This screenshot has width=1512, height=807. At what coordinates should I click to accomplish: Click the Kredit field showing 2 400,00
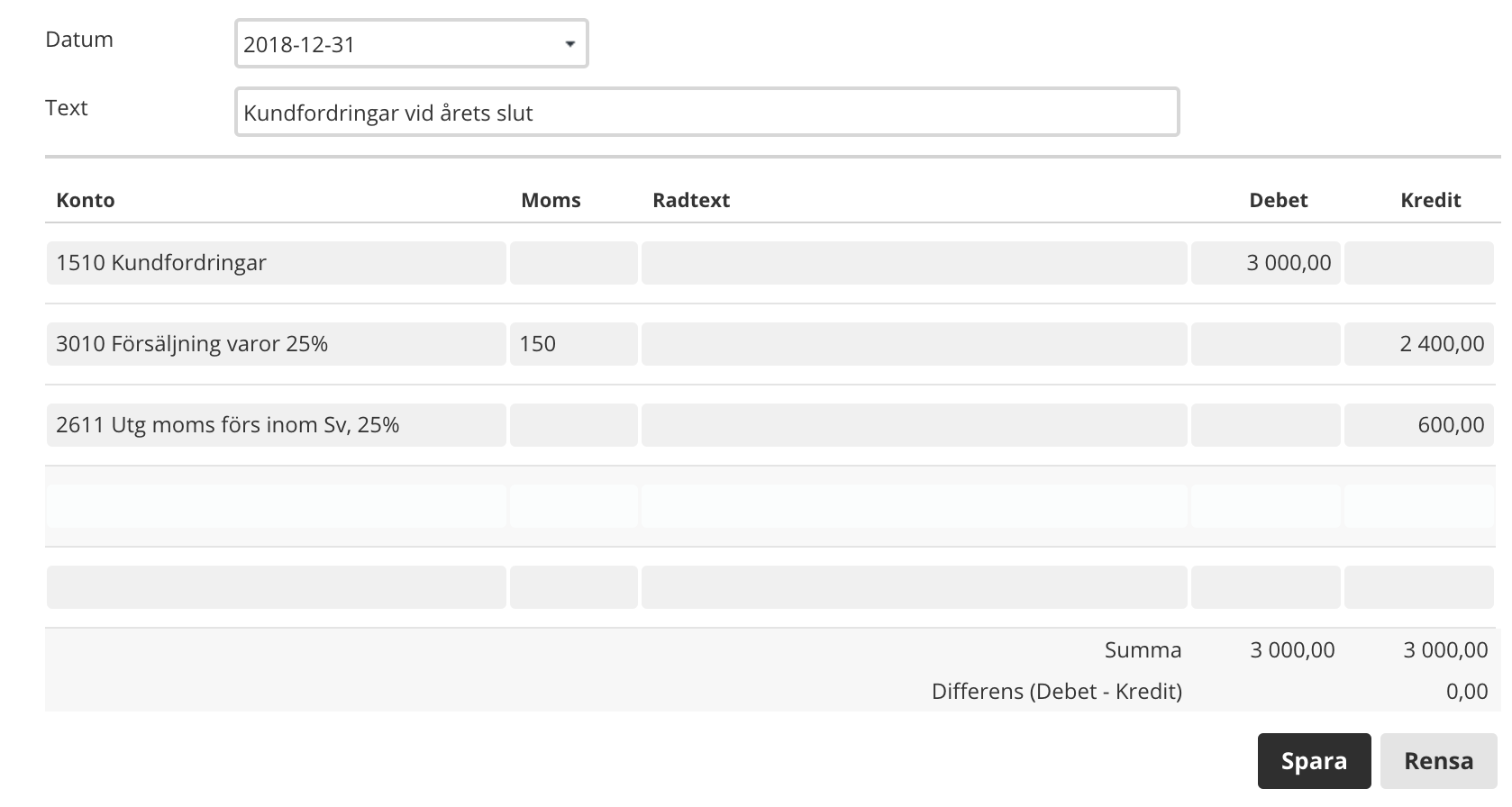point(1418,344)
